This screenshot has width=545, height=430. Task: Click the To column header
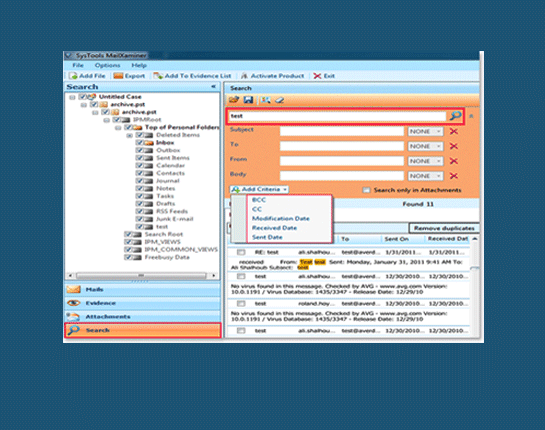click(x=345, y=239)
